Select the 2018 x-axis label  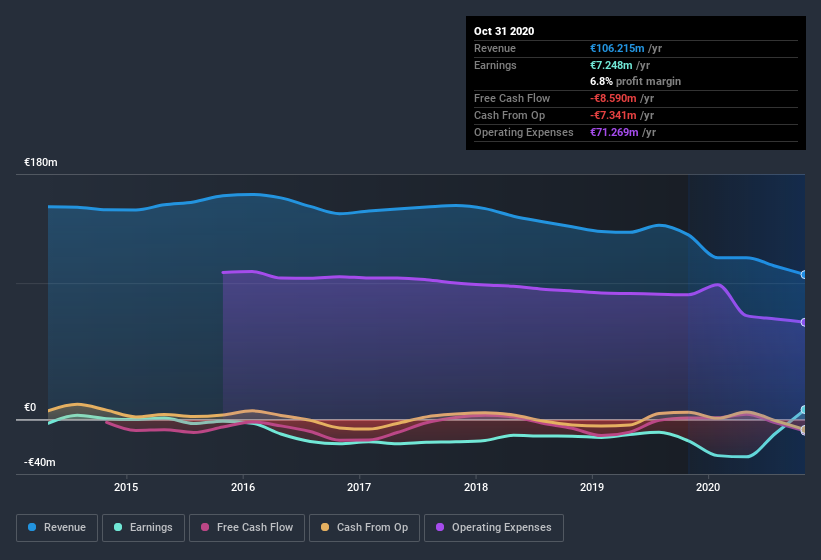pos(476,487)
